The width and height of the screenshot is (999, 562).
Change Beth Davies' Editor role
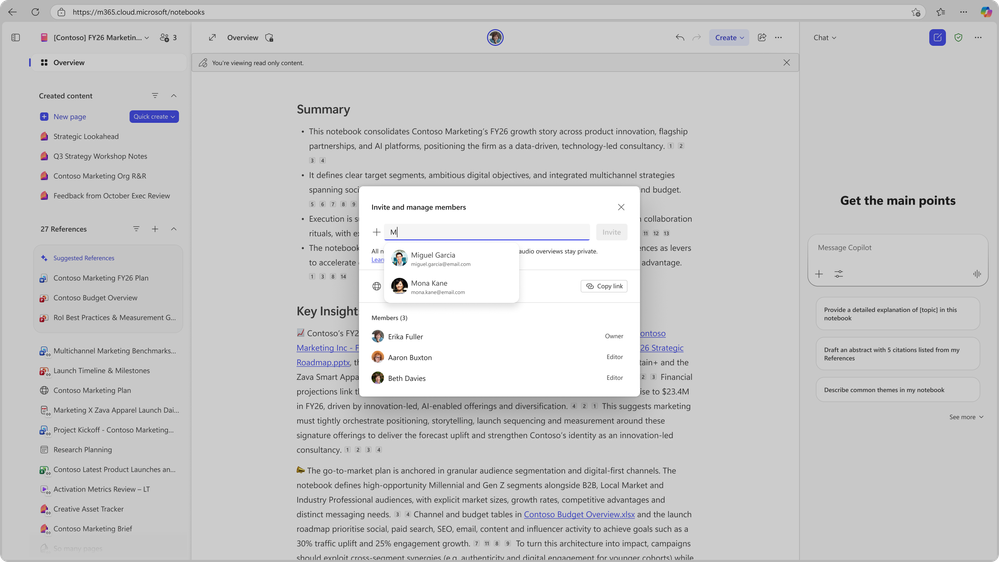pyautogui.click(x=614, y=378)
